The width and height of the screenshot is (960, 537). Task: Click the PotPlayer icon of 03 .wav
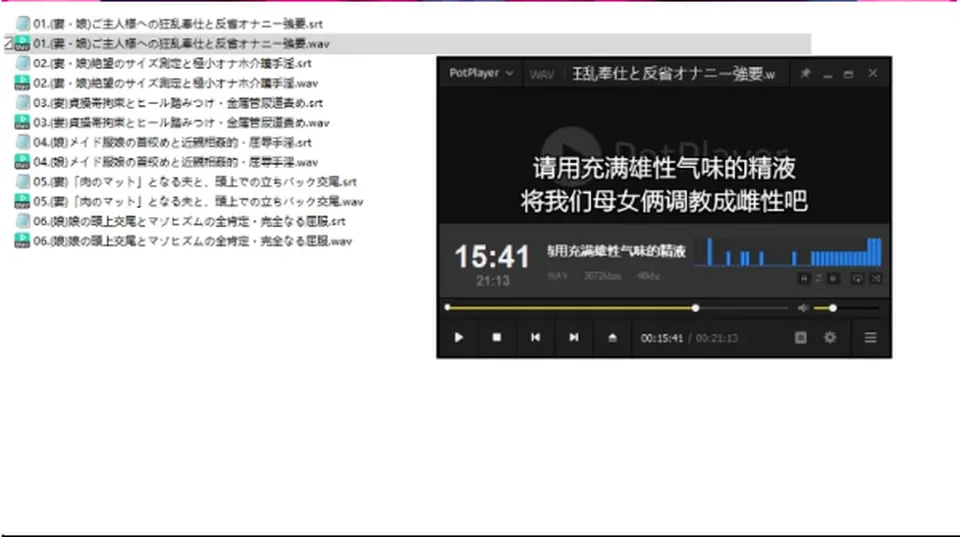click(22, 122)
